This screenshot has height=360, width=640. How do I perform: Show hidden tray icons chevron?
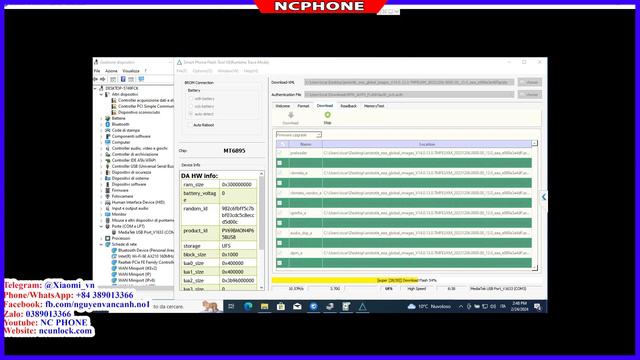[x=461, y=307]
